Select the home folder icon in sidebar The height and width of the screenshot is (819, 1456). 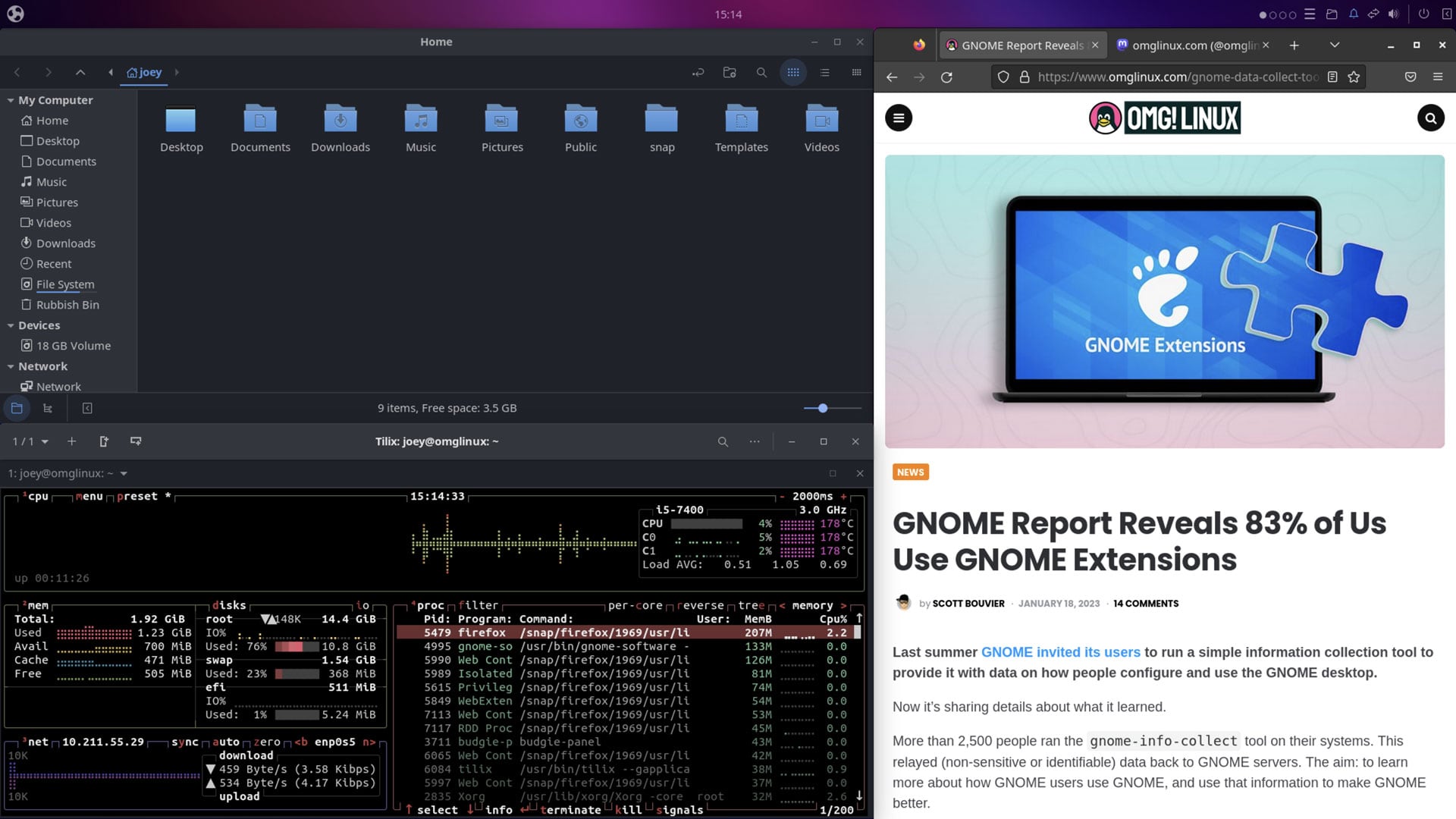click(26, 120)
